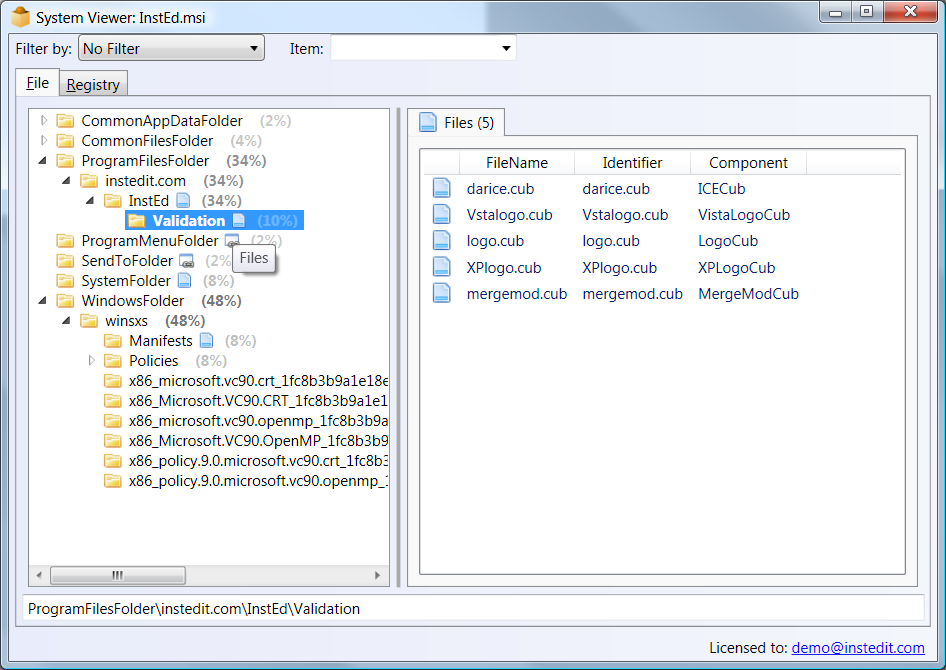Select the MergeModCub component cell
946x670 pixels.
coord(748,294)
